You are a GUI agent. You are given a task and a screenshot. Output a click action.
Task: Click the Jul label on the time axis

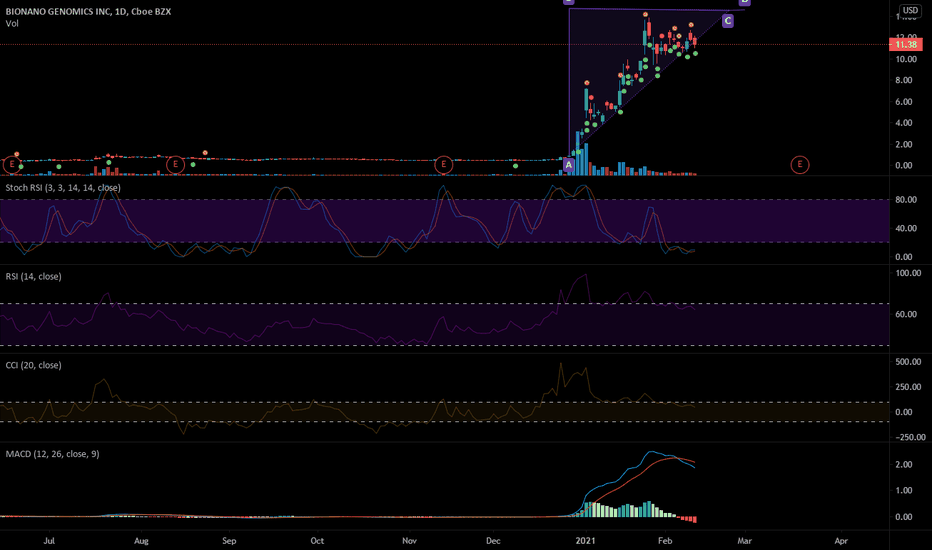49,540
